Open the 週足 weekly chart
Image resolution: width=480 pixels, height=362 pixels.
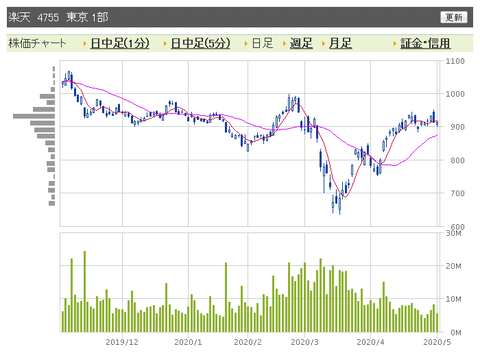click(301, 43)
